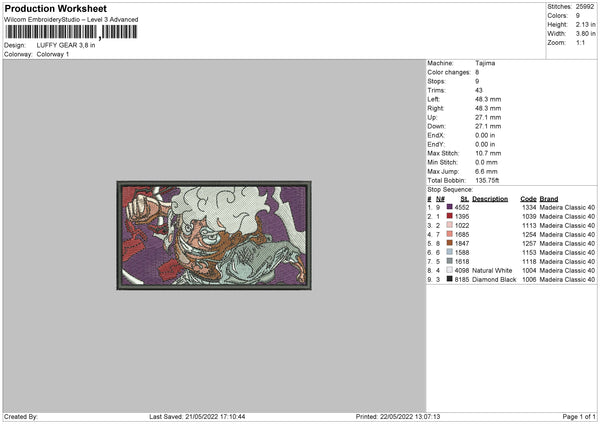Click the 'Printed: 22/05/2022 13:07:13' footer text
Image resolution: width=600 pixels, height=424 pixels.
[398, 417]
